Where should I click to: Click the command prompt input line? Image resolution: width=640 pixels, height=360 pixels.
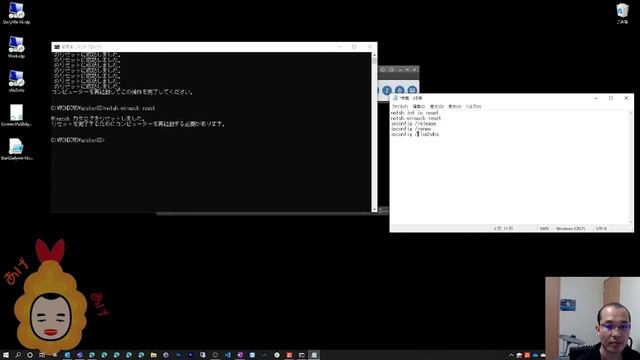tap(78, 140)
